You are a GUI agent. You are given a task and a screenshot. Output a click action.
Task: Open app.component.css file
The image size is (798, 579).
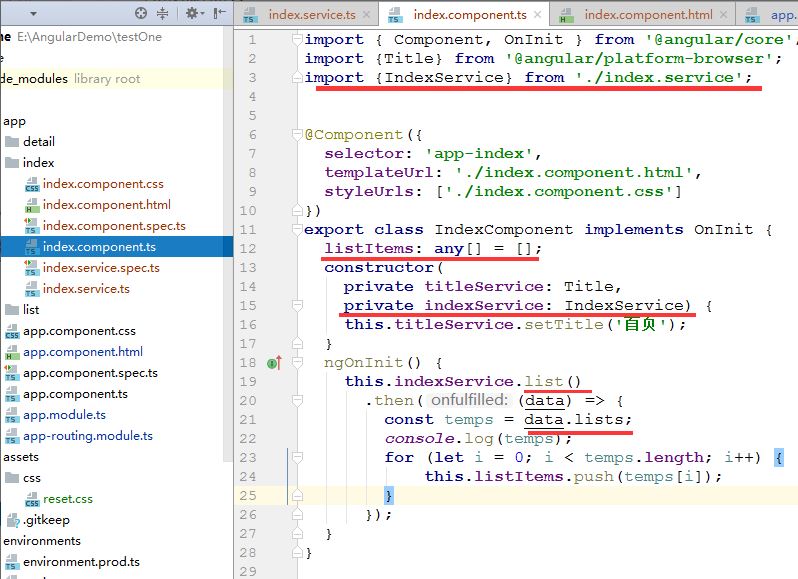(x=79, y=331)
